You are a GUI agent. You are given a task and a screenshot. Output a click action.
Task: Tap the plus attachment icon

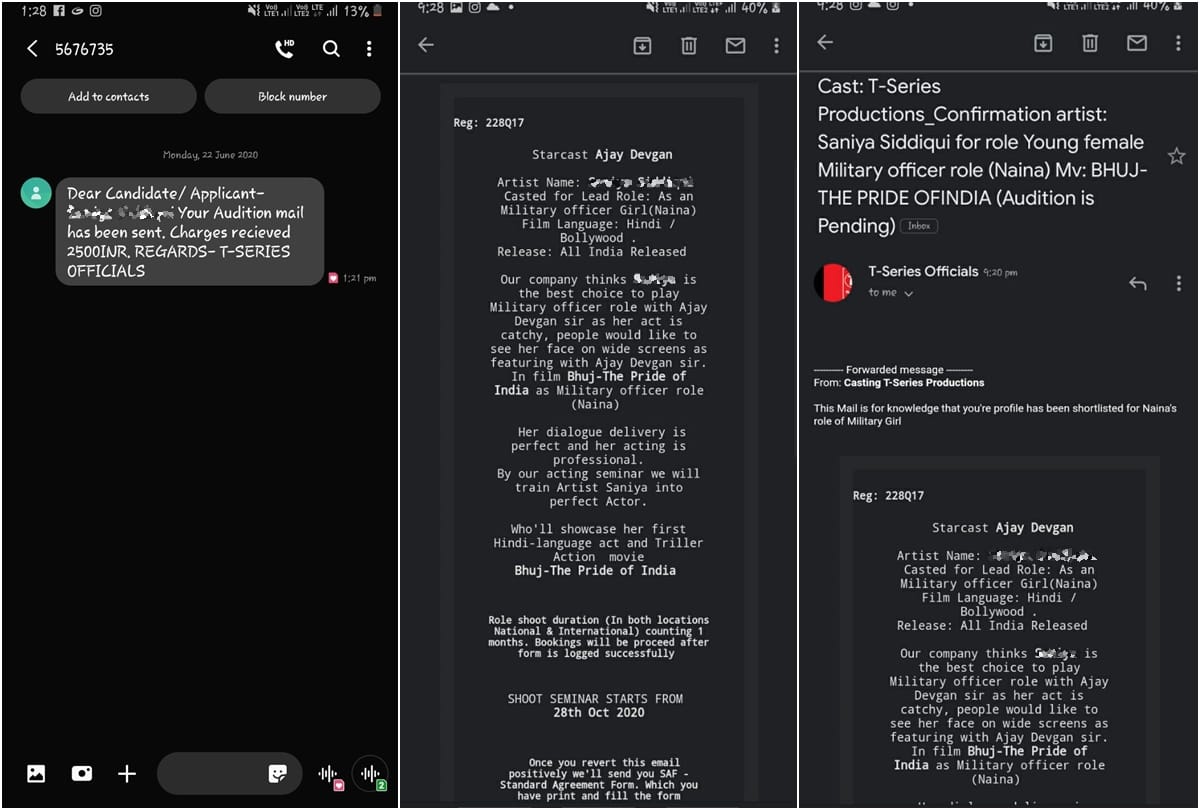click(x=126, y=773)
